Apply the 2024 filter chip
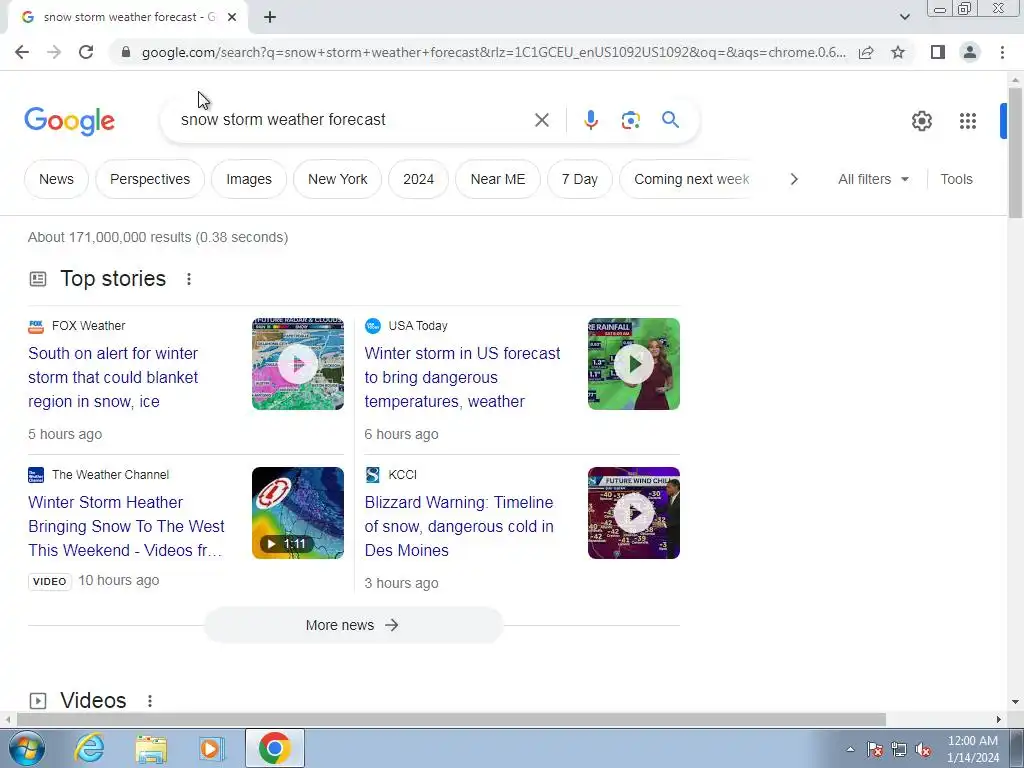This screenshot has height=768, width=1024. (x=419, y=179)
